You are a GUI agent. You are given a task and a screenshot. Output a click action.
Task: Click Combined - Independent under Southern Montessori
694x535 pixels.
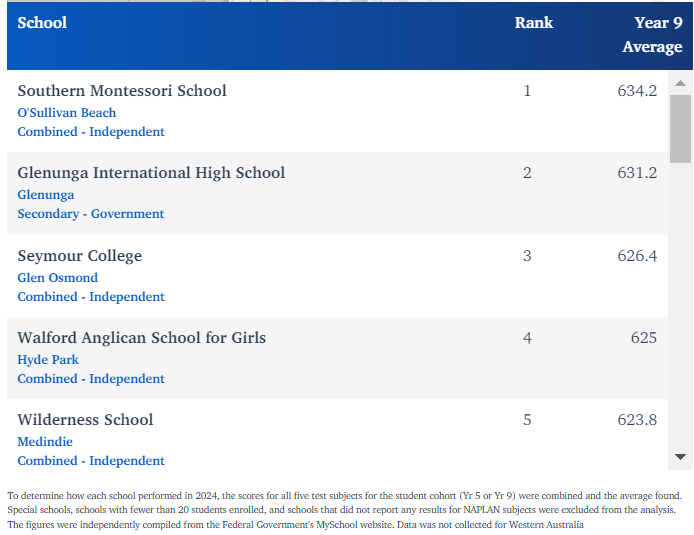click(91, 132)
